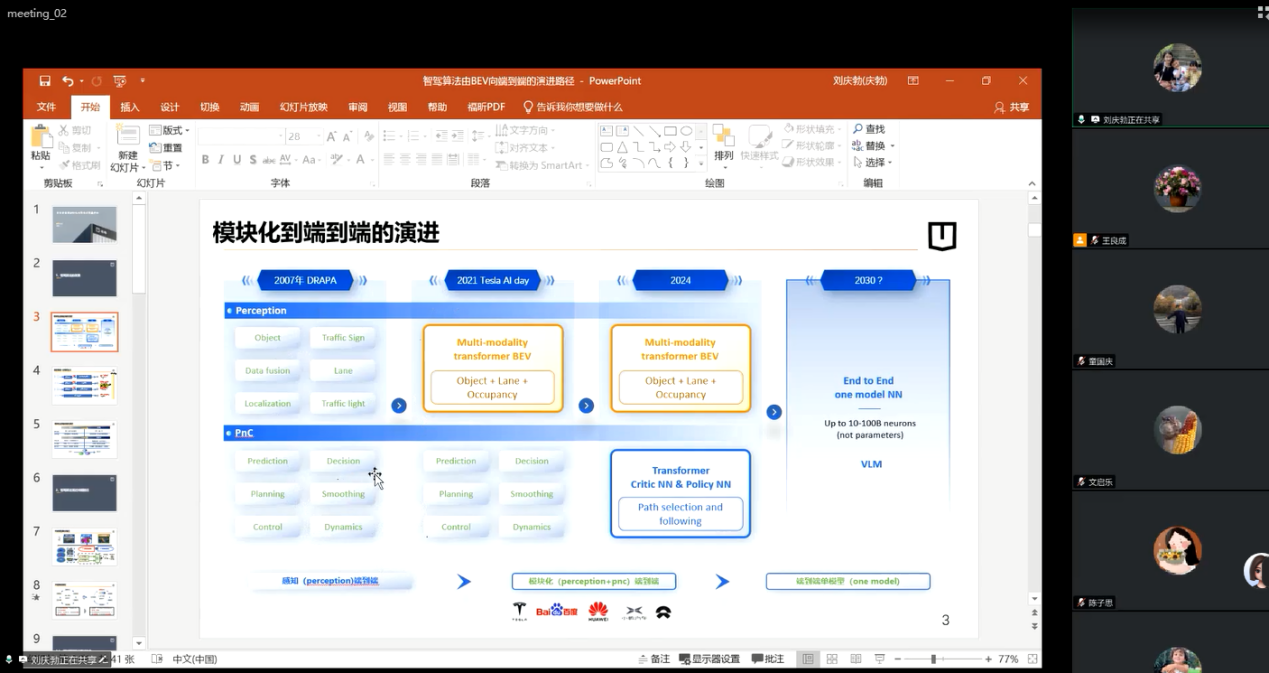1269x673 pixels.
Task: Open the Section (节) dropdown
Action: (167, 166)
